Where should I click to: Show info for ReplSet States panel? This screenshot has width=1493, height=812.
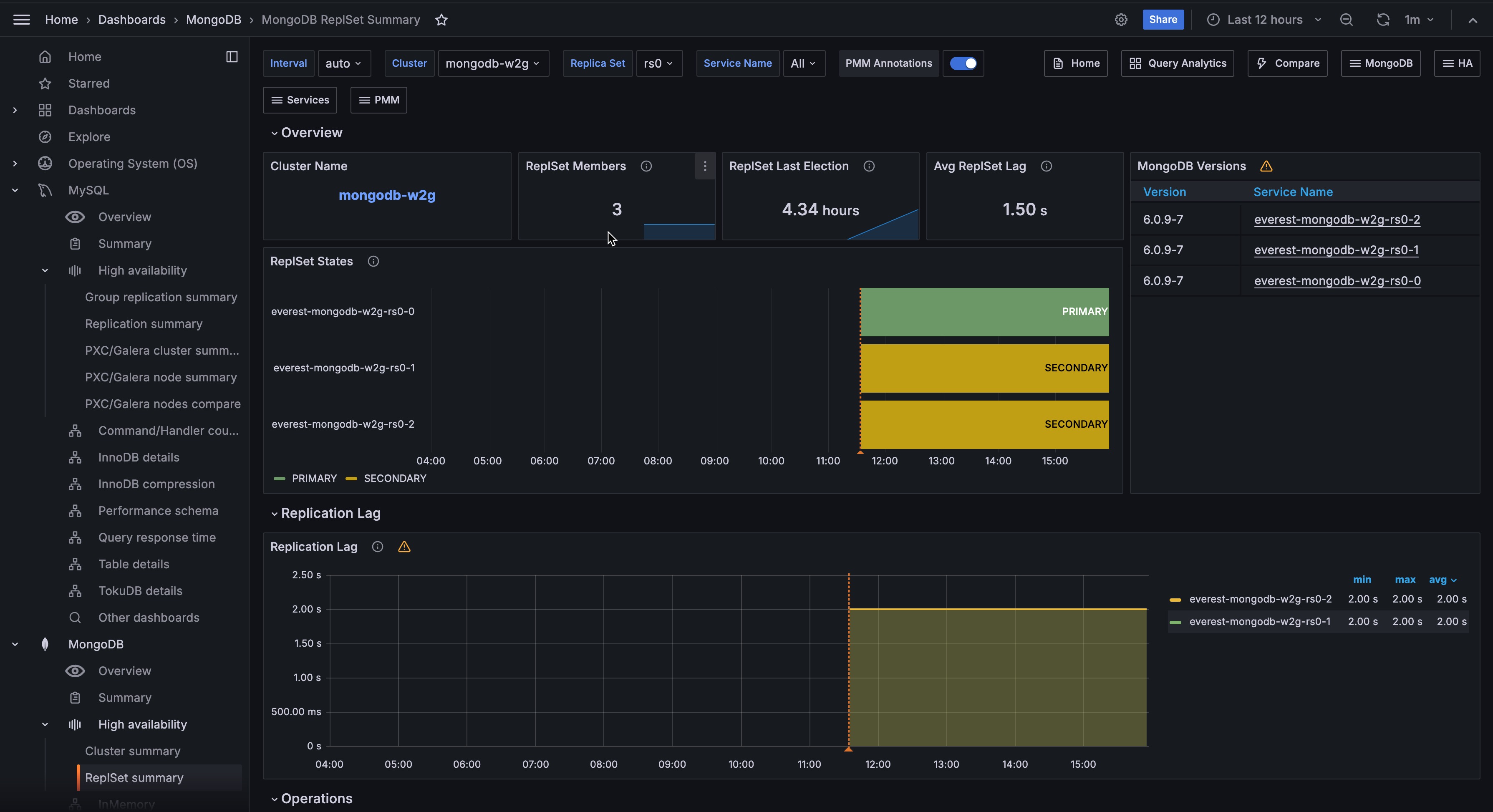click(x=373, y=261)
